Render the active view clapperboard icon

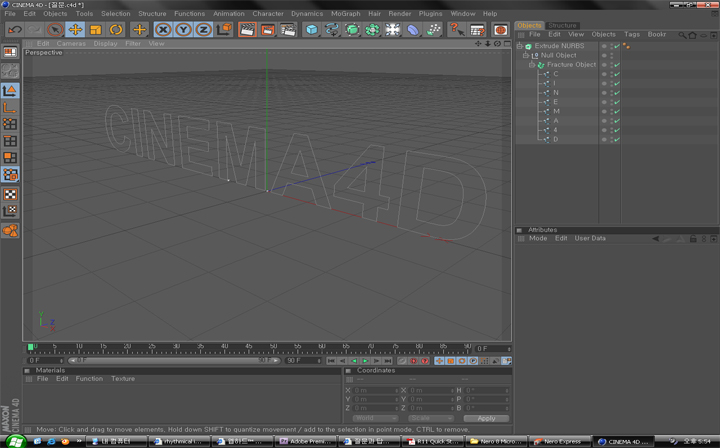247,30
